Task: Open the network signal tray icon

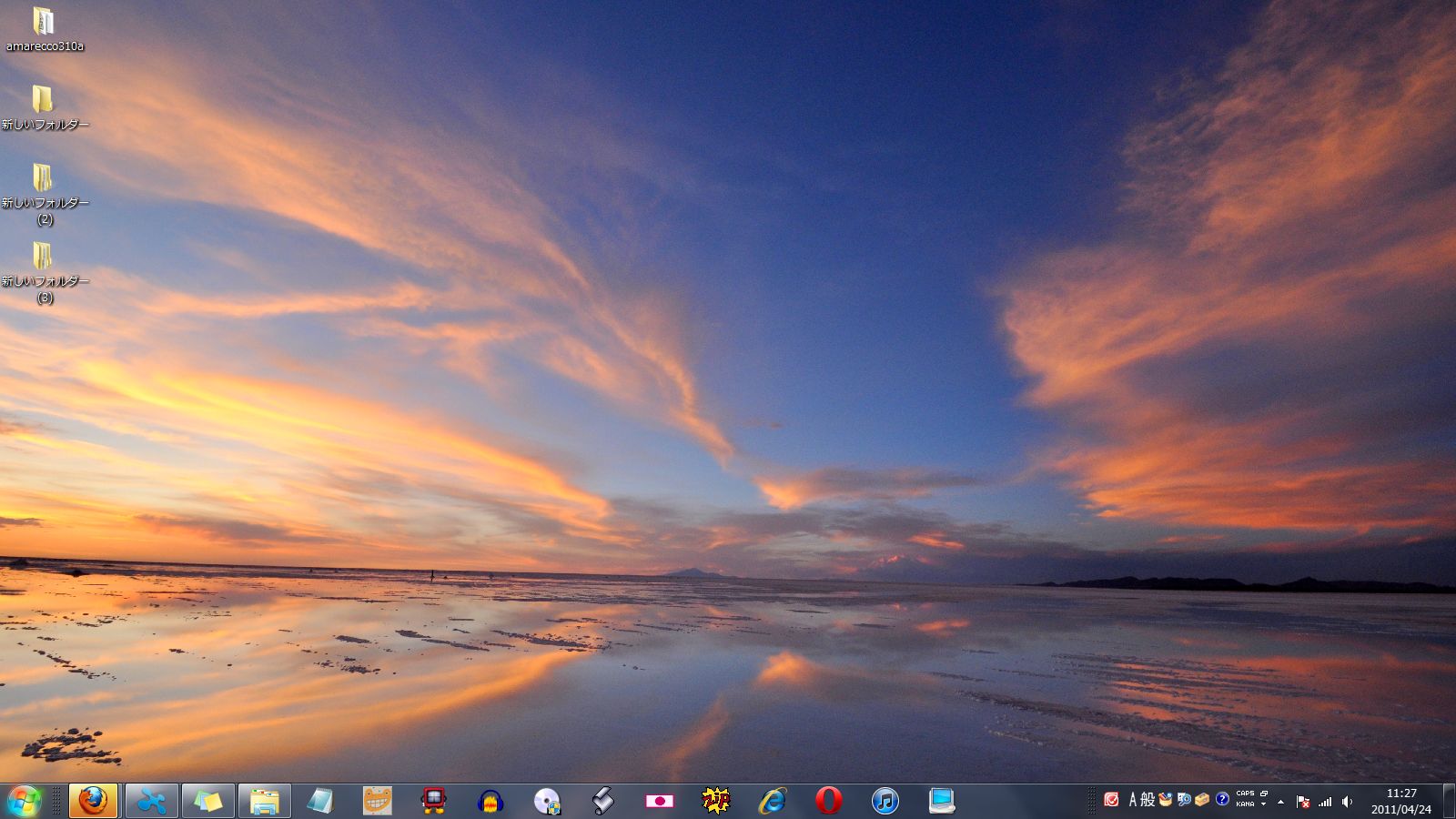Action: pyautogui.click(x=1325, y=802)
